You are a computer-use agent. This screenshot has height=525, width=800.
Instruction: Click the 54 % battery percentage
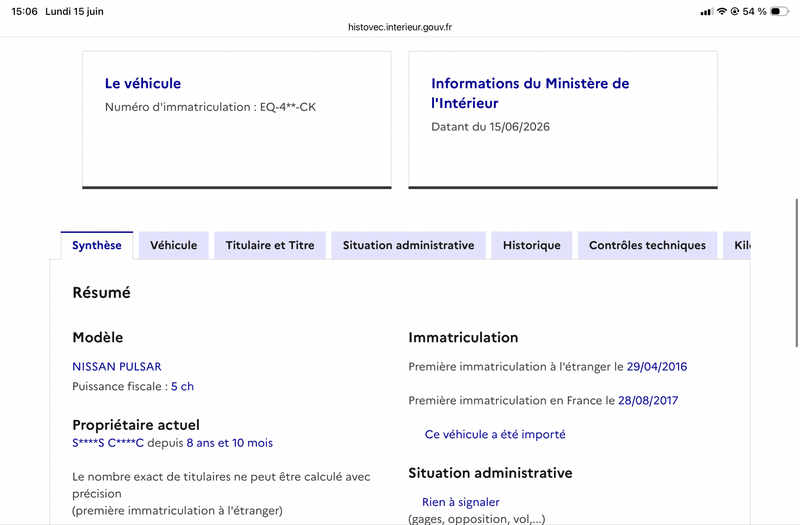(755, 11)
